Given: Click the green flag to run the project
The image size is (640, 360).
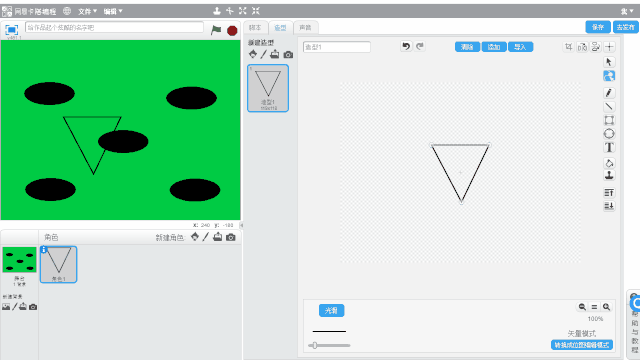Looking at the screenshot, I should (216, 30).
